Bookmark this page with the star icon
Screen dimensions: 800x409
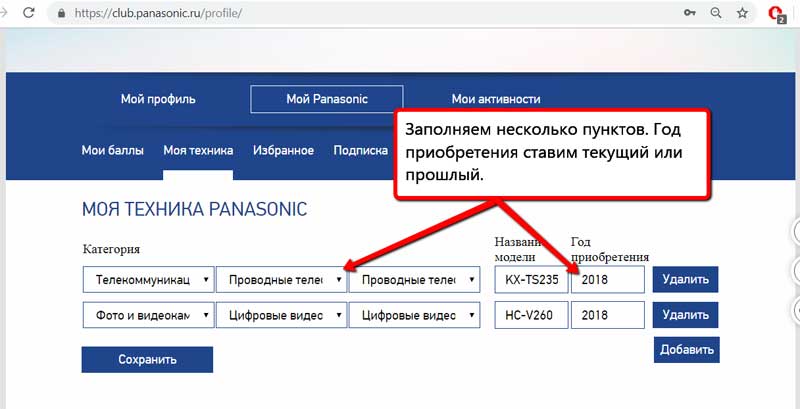click(x=742, y=13)
